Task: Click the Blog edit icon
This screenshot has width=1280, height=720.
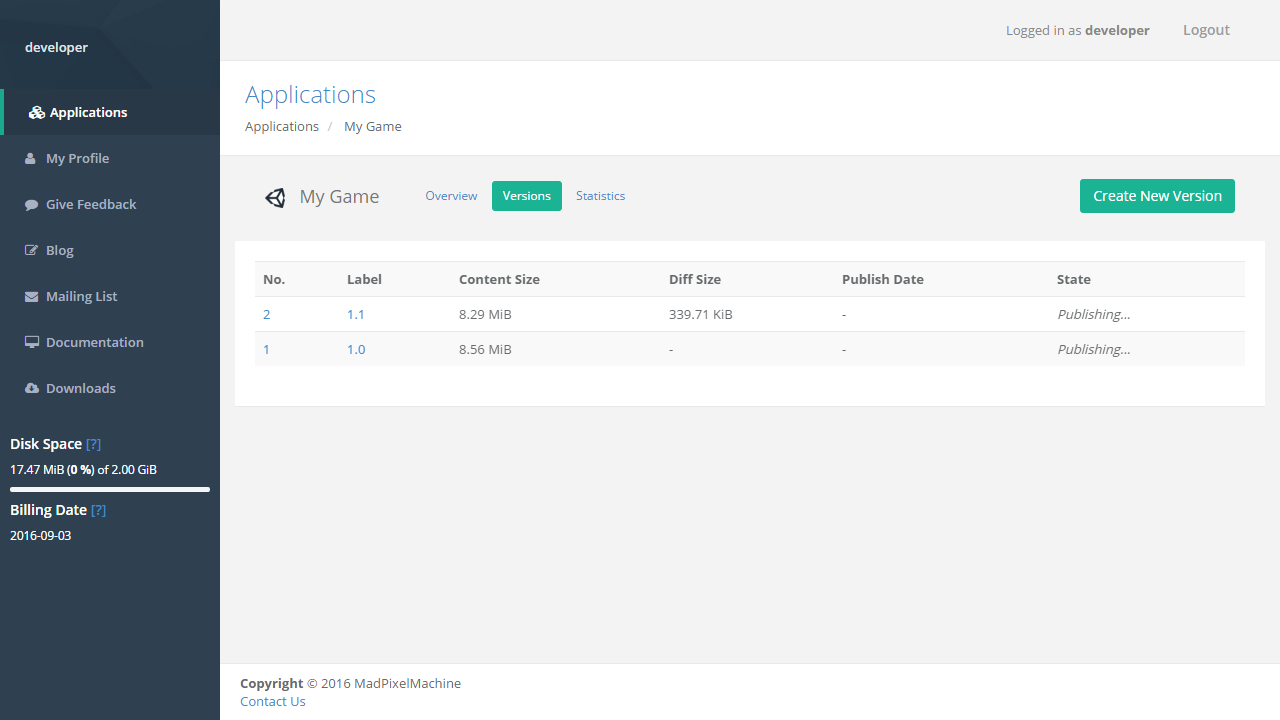Action: click(31, 250)
